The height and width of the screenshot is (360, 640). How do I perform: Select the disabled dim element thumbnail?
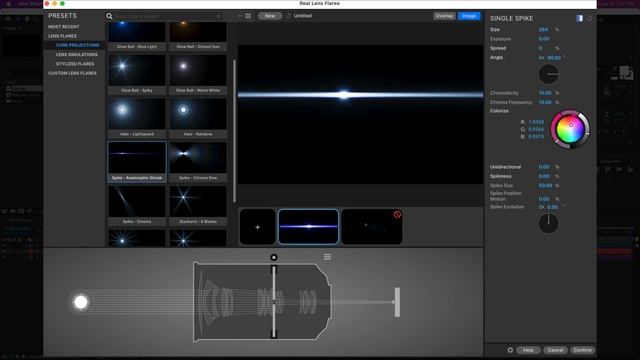tap(372, 227)
